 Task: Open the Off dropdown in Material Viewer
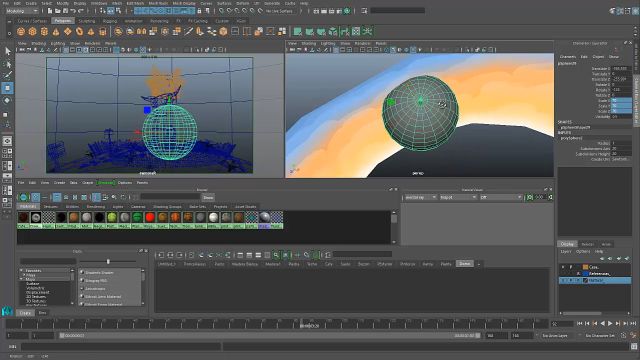[x=501, y=197]
